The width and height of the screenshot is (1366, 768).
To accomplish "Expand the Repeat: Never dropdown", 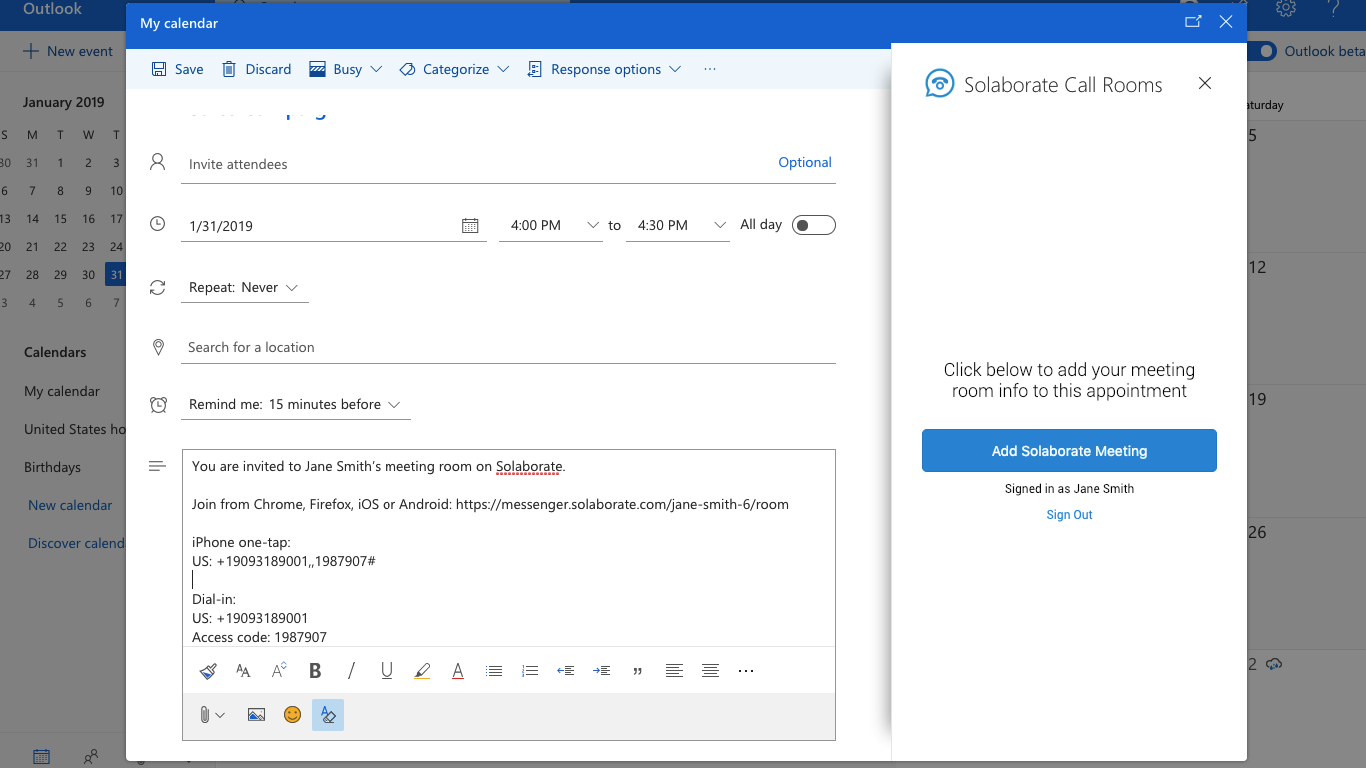I will 245,288.
